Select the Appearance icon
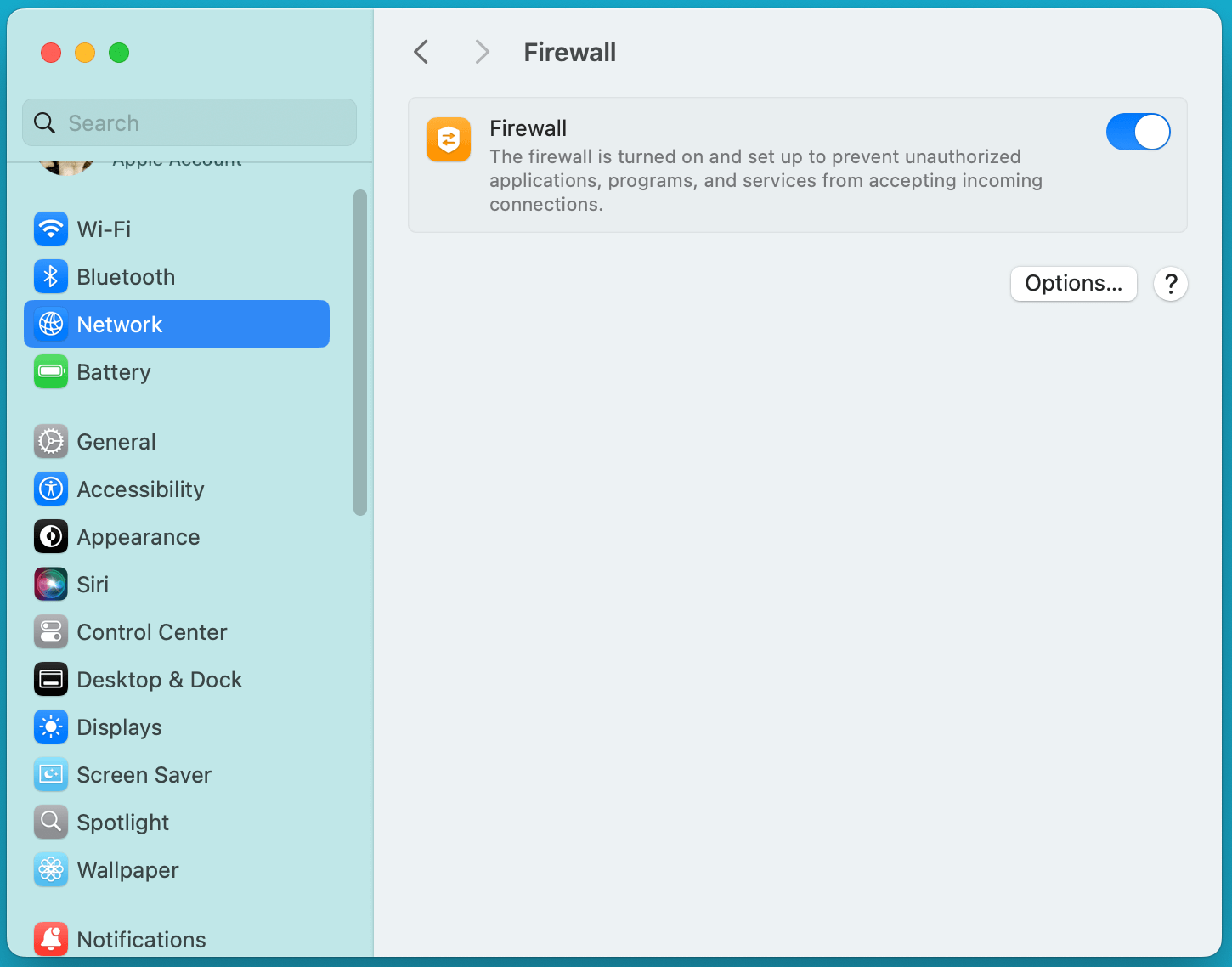The height and width of the screenshot is (967, 1232). (x=51, y=536)
